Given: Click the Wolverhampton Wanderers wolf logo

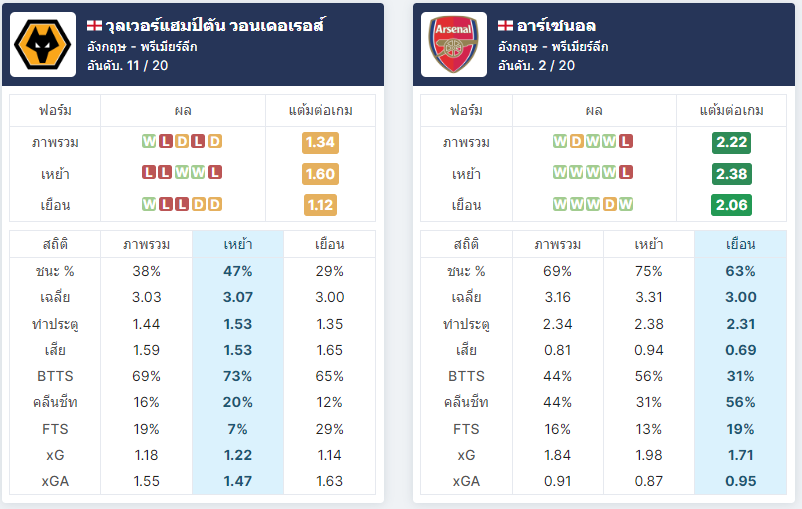Looking at the screenshot, I should point(43,45).
